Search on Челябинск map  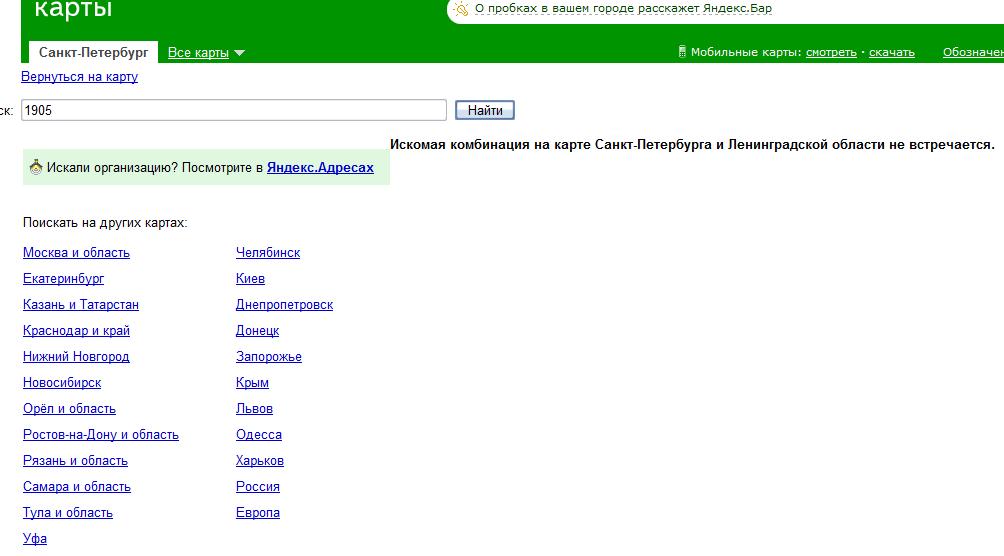coord(268,253)
